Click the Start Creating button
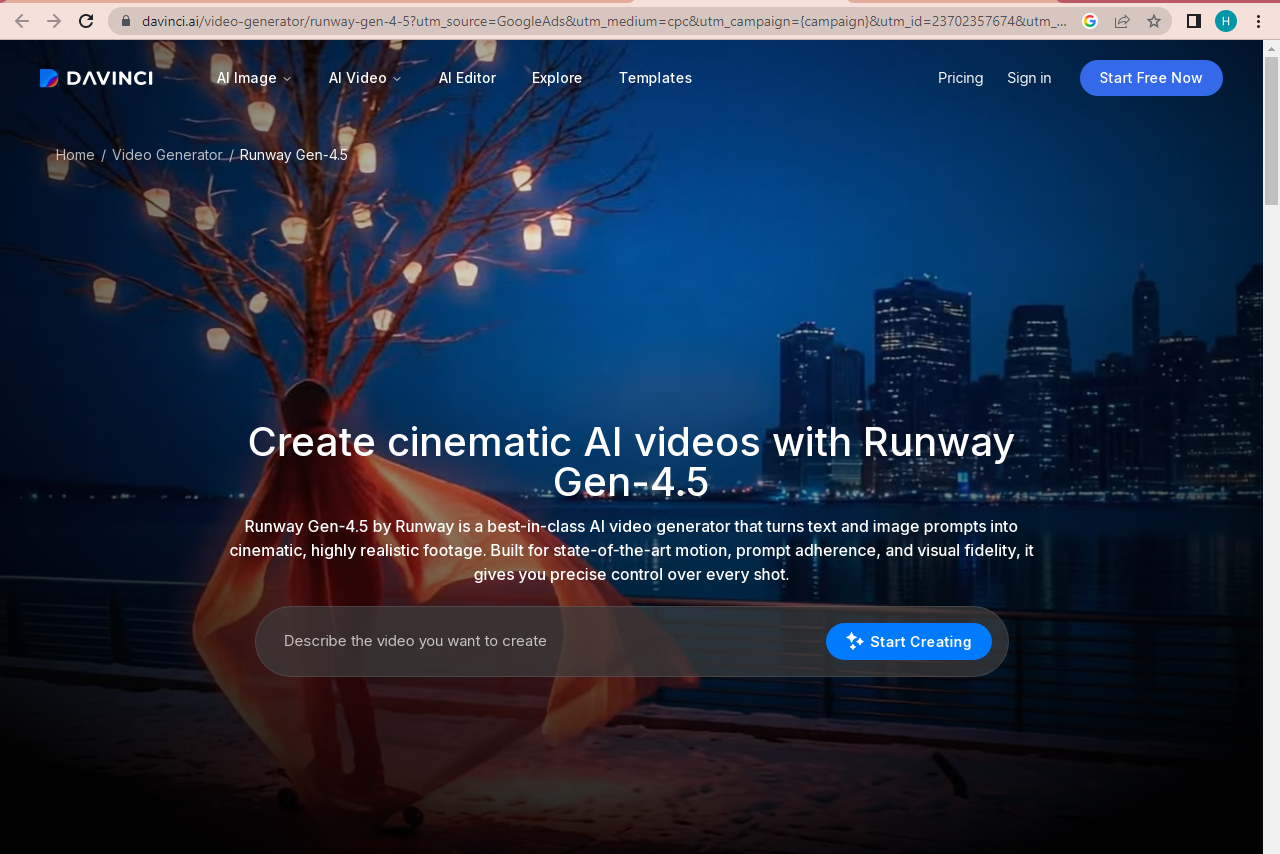 (x=909, y=641)
